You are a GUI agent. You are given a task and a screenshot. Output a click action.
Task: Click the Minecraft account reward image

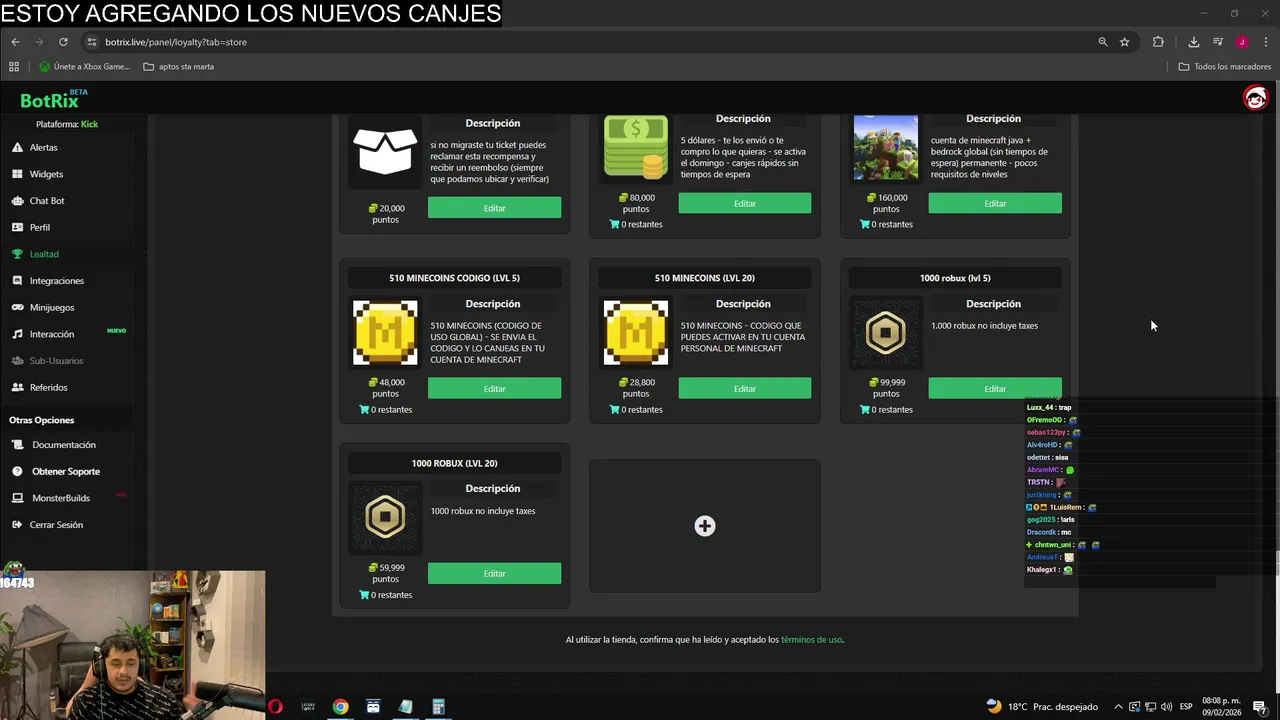(885, 148)
